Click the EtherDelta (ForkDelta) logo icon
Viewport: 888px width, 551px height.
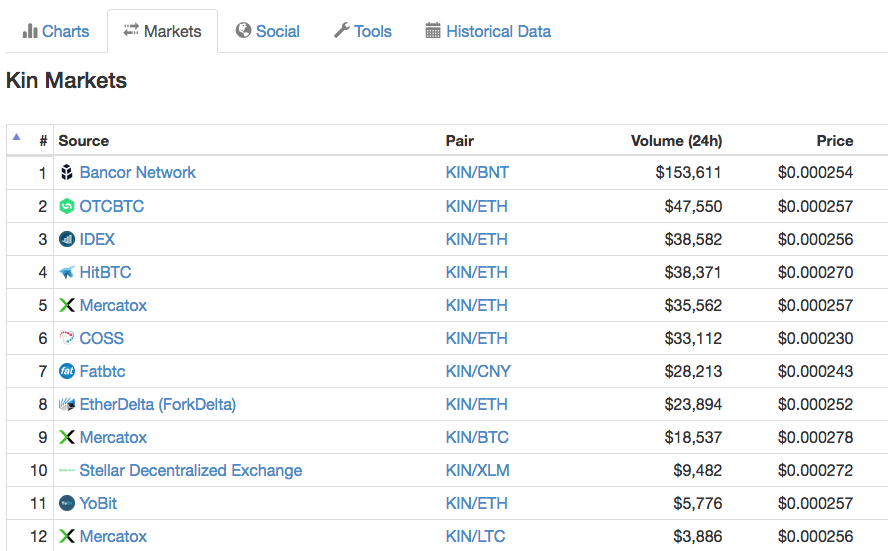(67, 404)
